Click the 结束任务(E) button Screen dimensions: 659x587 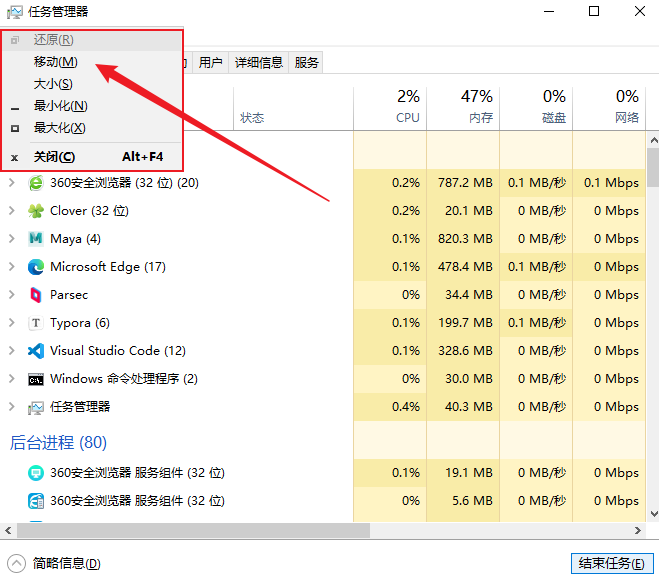612,563
